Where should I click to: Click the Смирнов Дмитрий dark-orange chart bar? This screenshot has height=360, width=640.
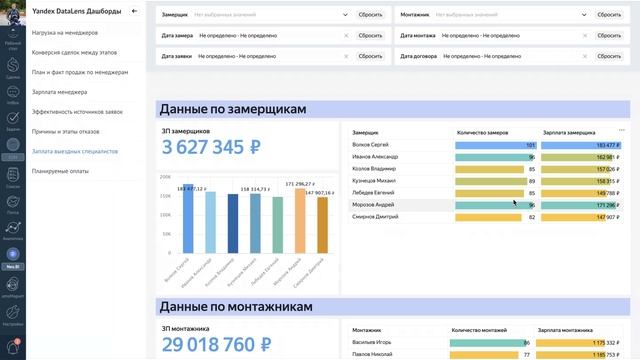[x=322, y=225]
